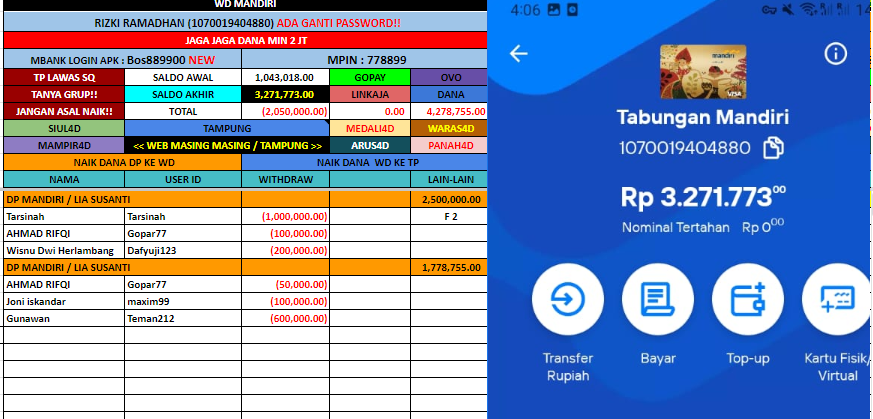
Task: Select the JANGAN ASAL NAIK!! cell
Action: coord(64,111)
